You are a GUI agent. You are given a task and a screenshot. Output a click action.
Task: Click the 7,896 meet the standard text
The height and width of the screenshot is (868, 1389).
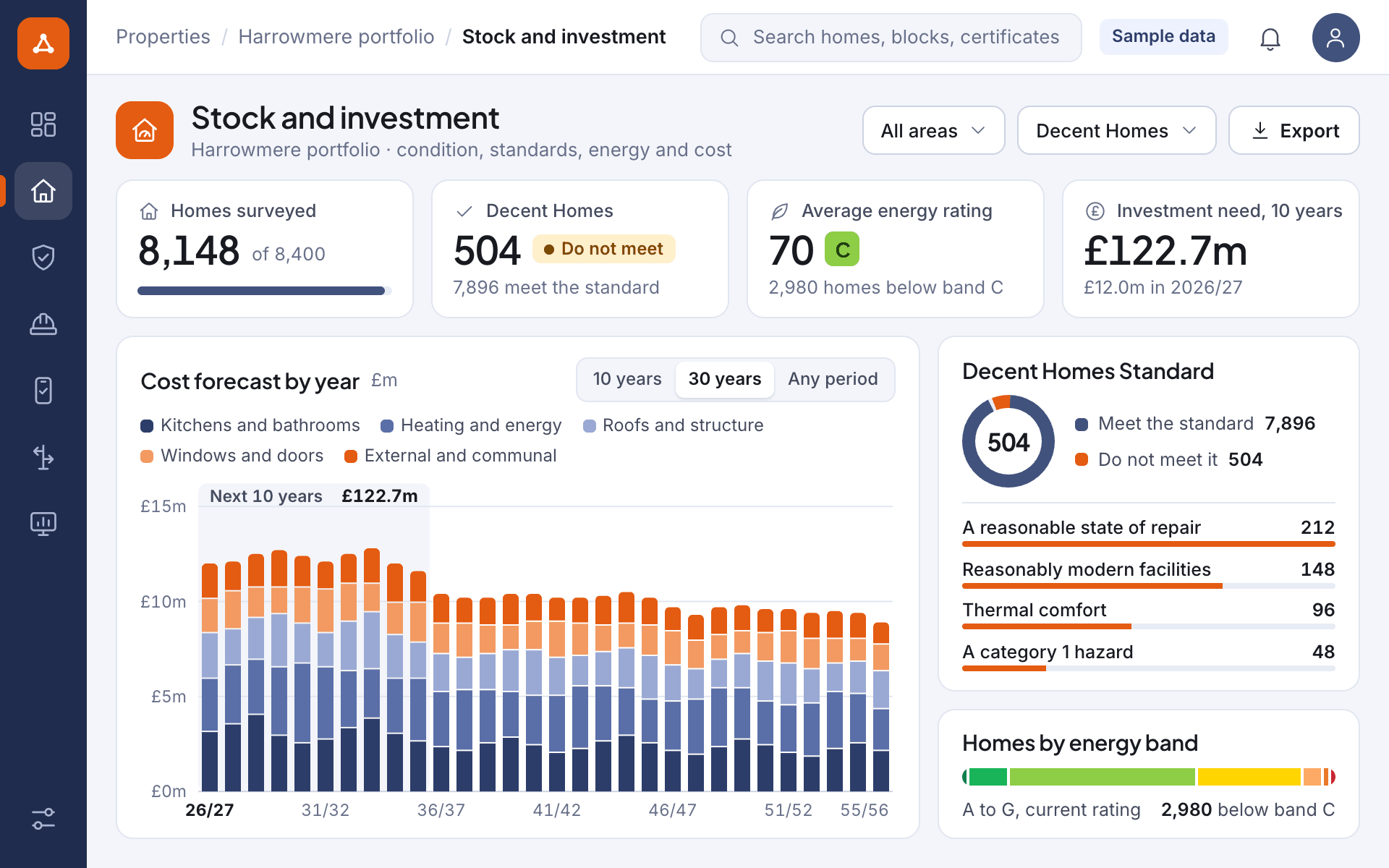pyautogui.click(x=556, y=288)
